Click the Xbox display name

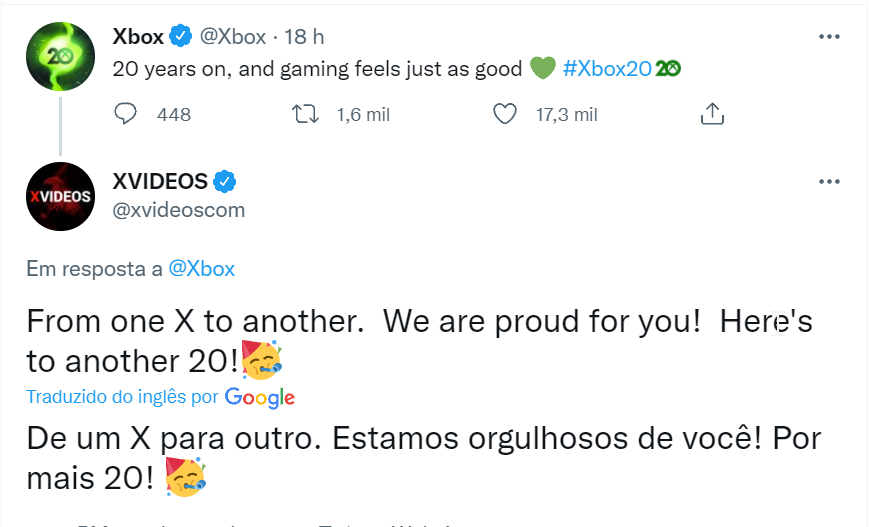[x=138, y=37]
